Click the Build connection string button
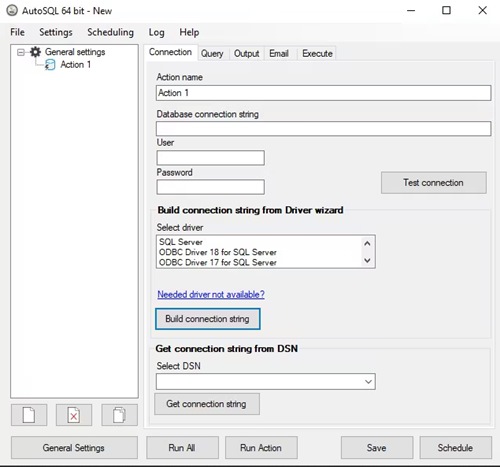500x467 pixels. coord(207,319)
